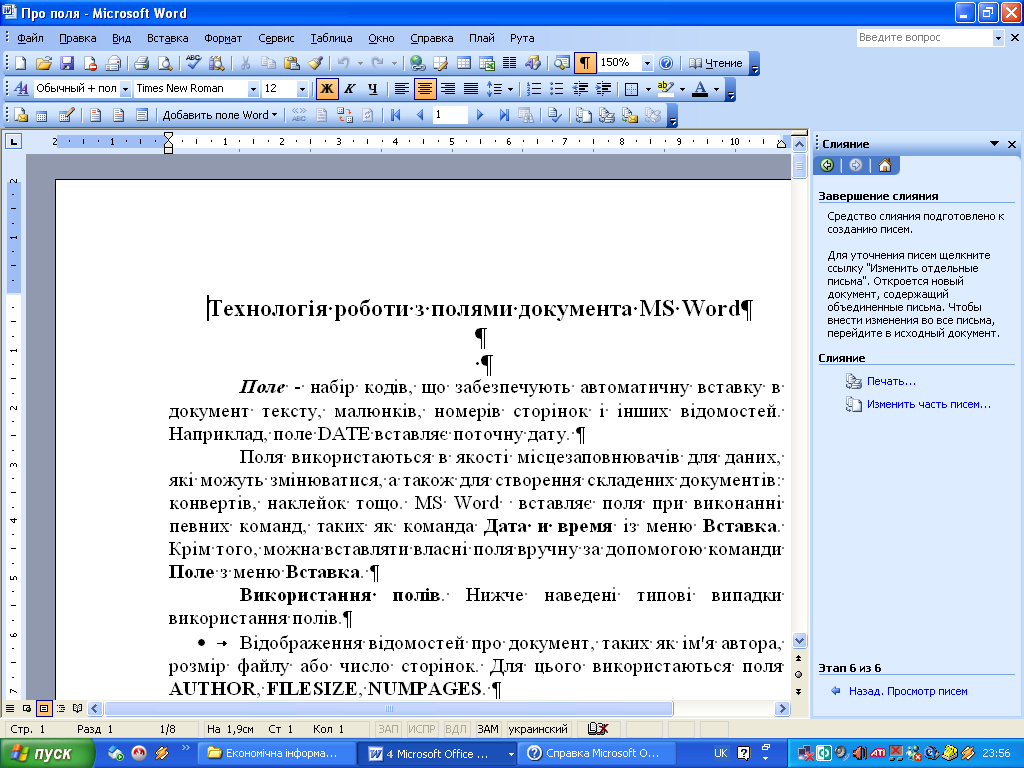Open highlight color picker arrow
The image size is (1024, 768).
(x=682, y=88)
